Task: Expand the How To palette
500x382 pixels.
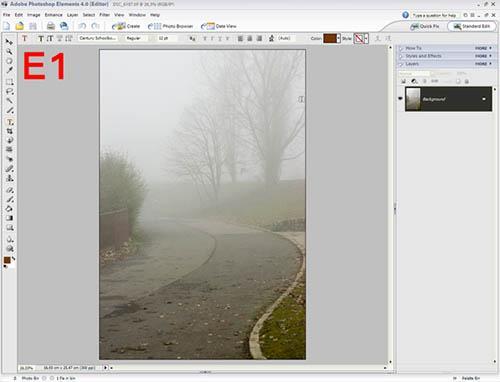Action: point(401,48)
